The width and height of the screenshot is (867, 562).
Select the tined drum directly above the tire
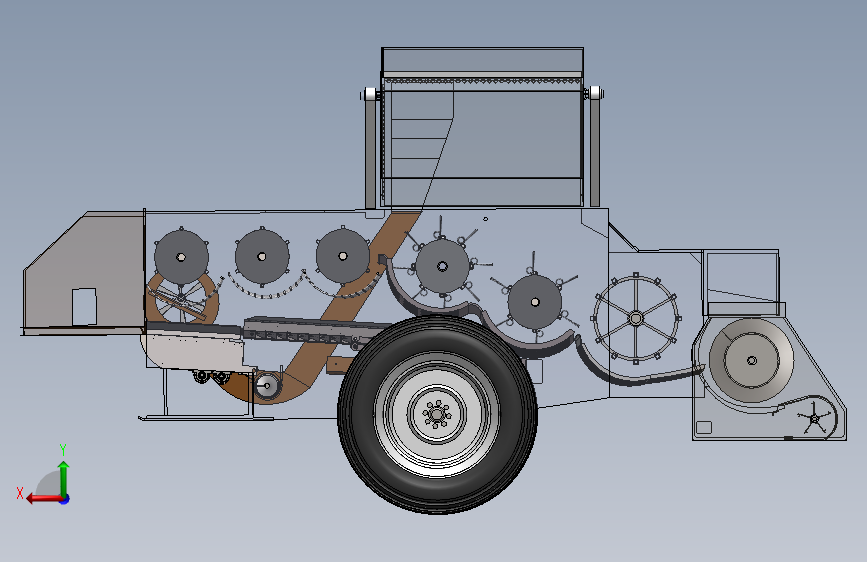[x=442, y=267]
